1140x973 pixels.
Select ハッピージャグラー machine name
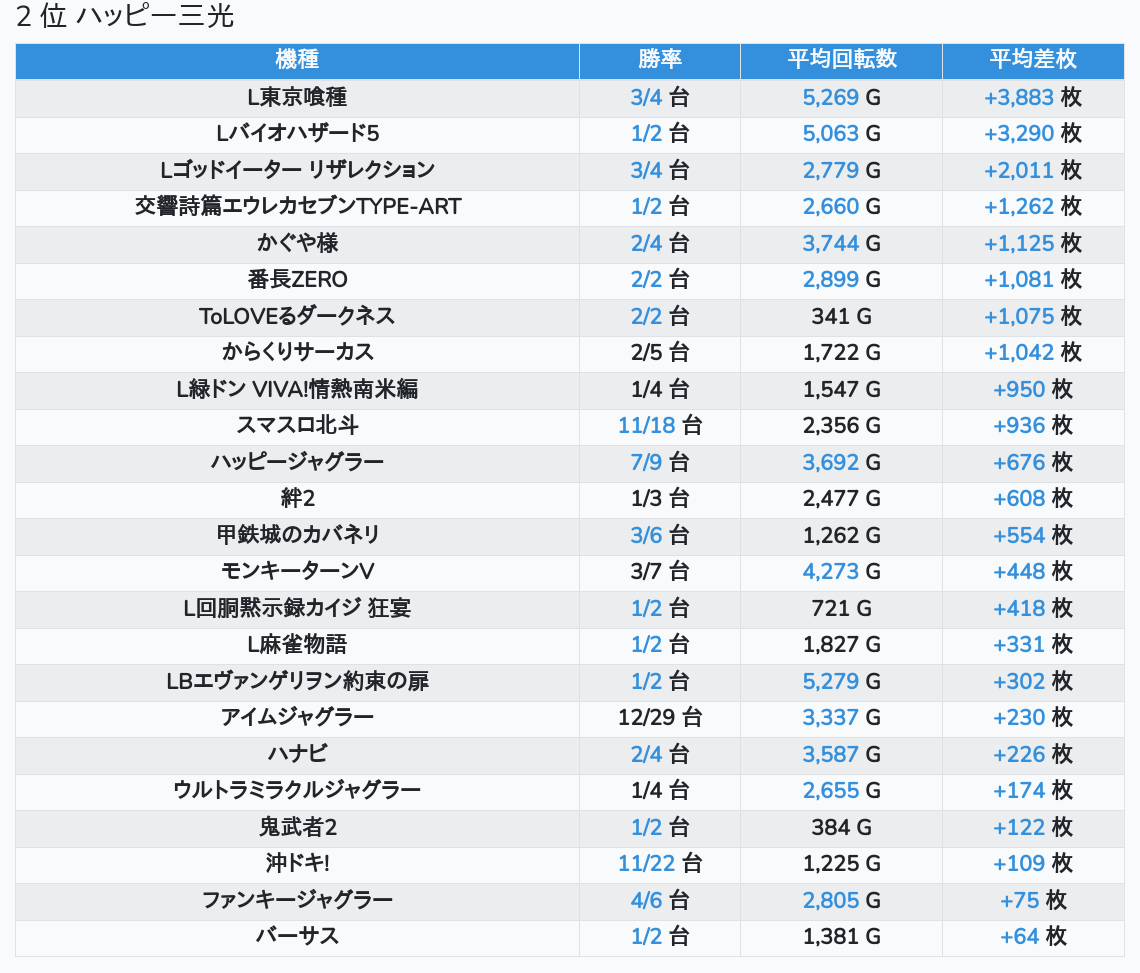(x=297, y=462)
